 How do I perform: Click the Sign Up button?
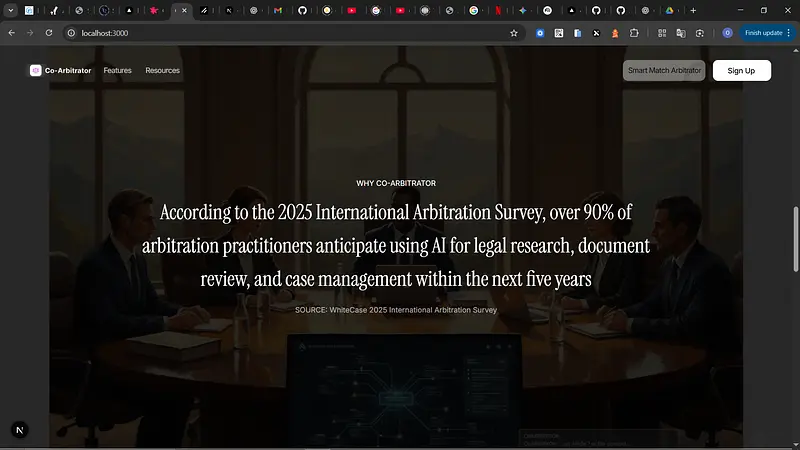[741, 71]
